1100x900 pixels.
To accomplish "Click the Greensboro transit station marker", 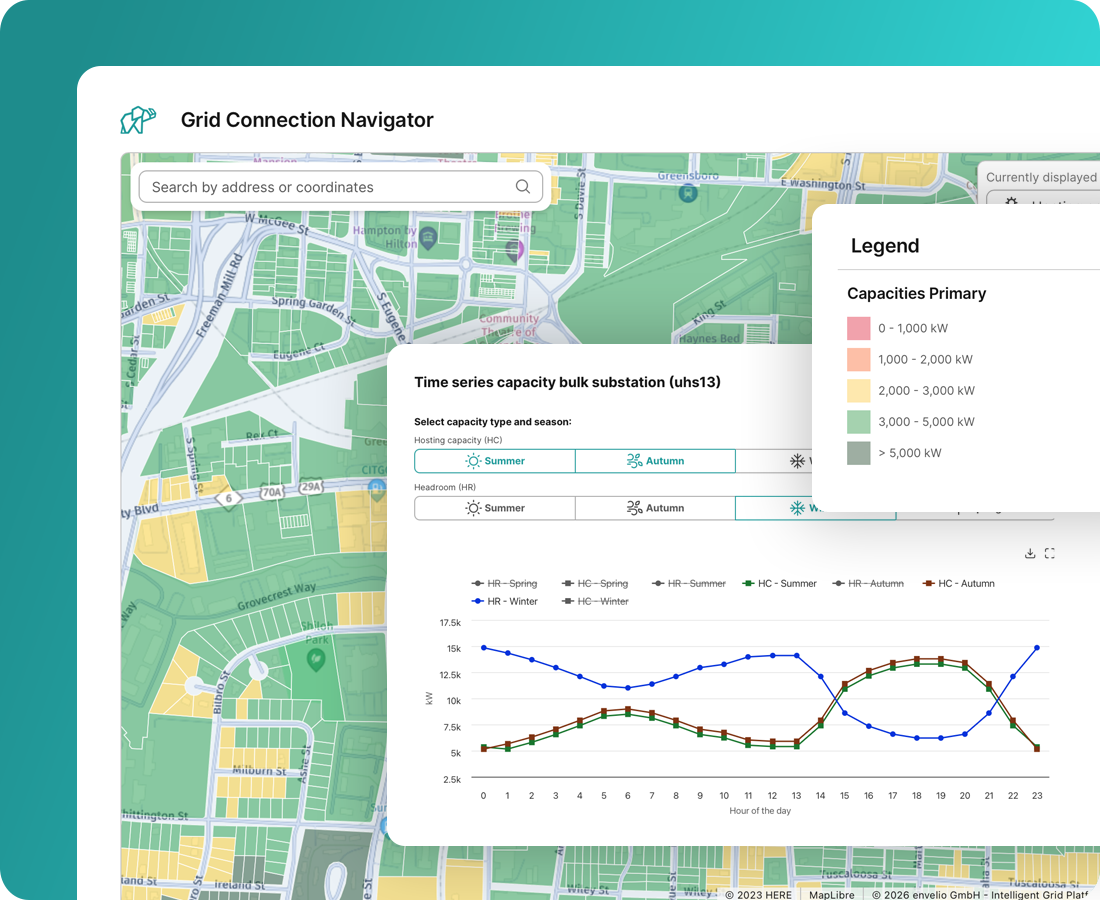I will point(688,193).
